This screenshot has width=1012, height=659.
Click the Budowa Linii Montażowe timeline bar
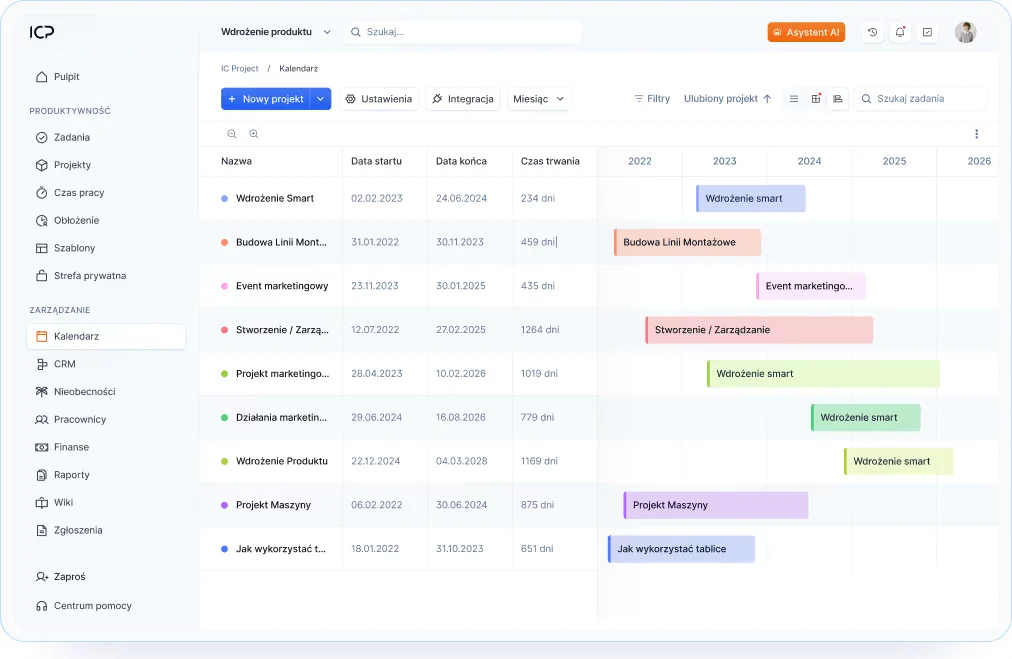[x=687, y=242]
